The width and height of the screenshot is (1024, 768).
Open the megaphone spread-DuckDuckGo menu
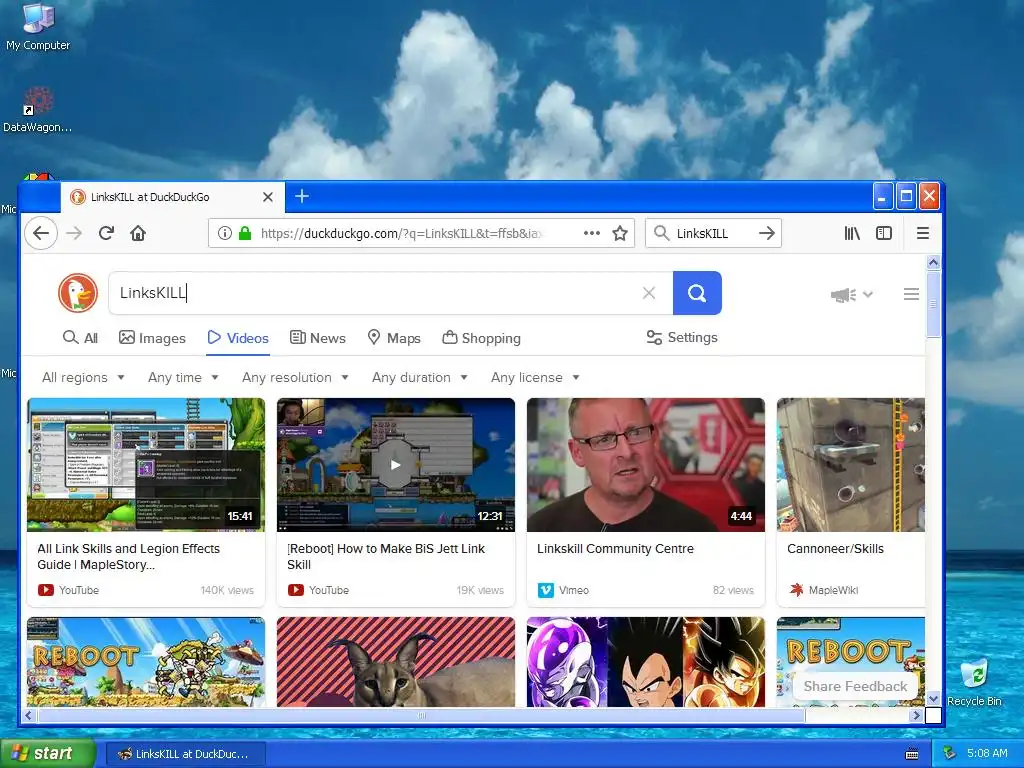coord(852,295)
